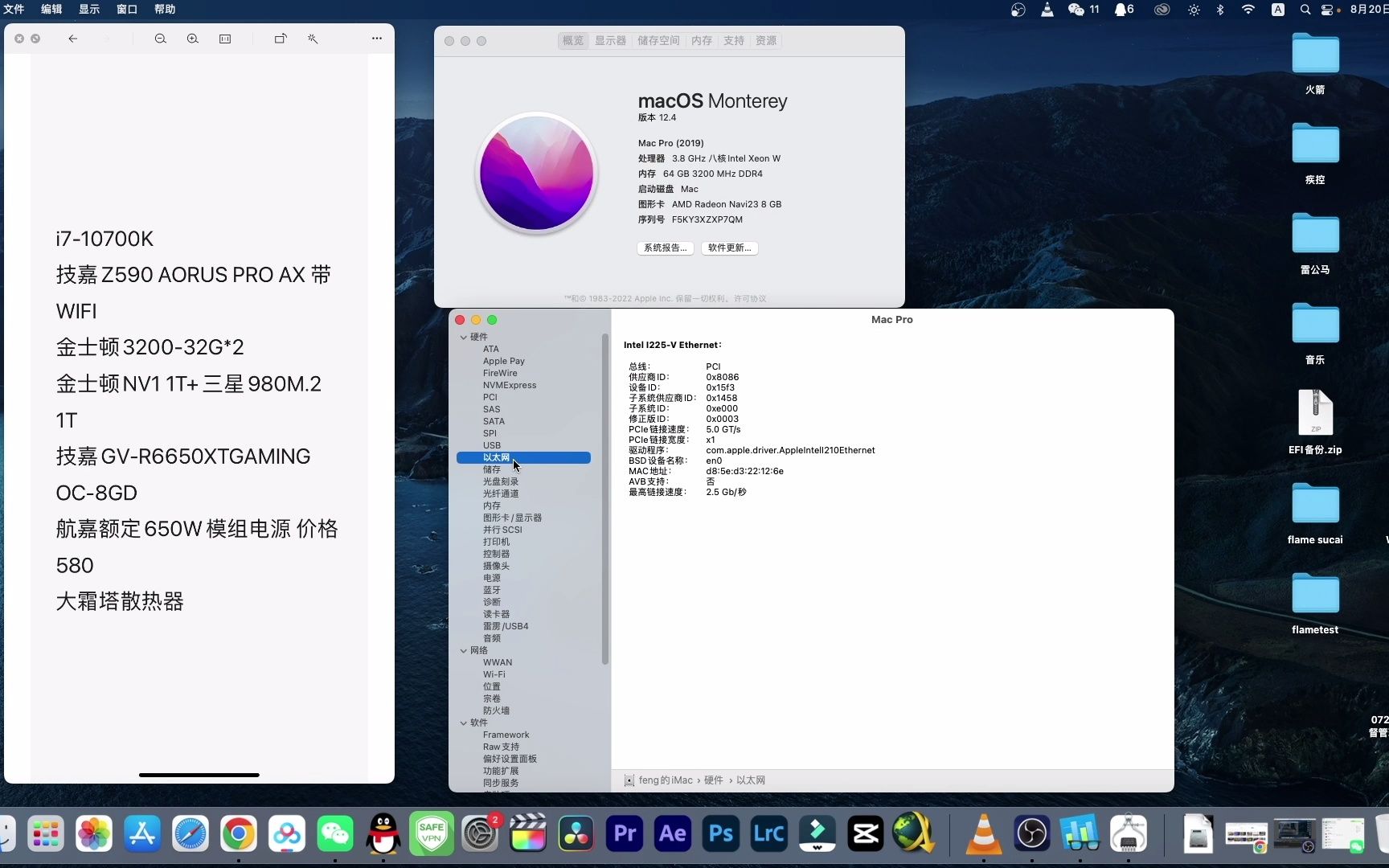The image size is (1389, 868).
Task: Select 图形卡/显示器 in sidebar
Action: tap(512, 518)
